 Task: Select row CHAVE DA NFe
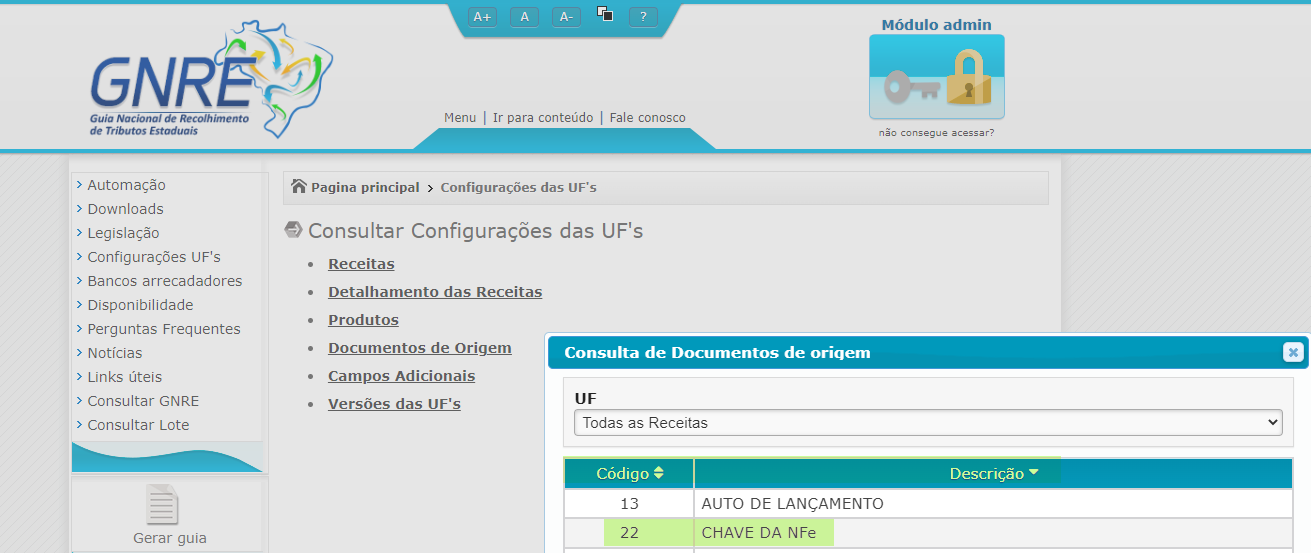tap(929, 533)
